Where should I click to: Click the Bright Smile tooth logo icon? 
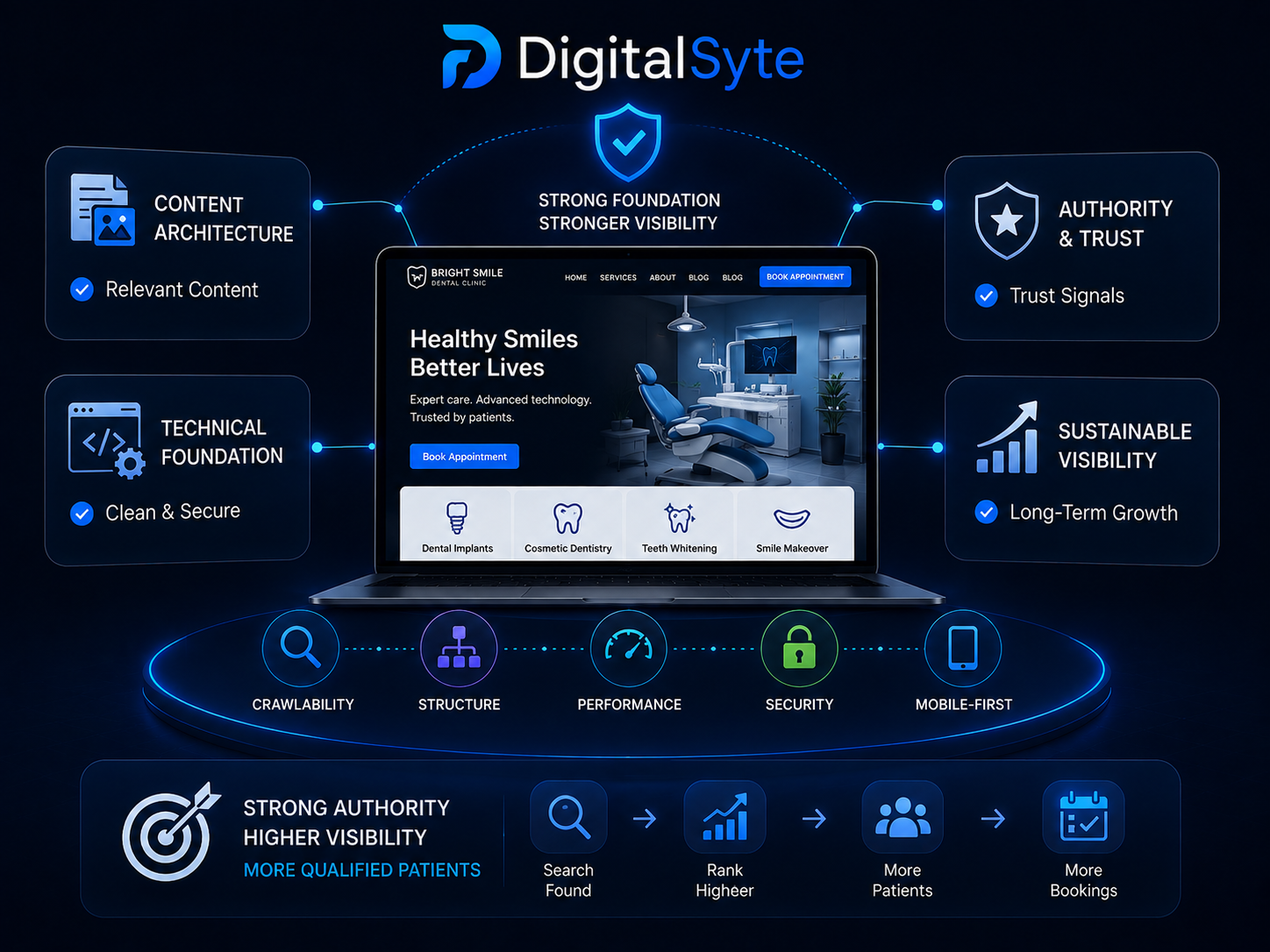pos(417,277)
